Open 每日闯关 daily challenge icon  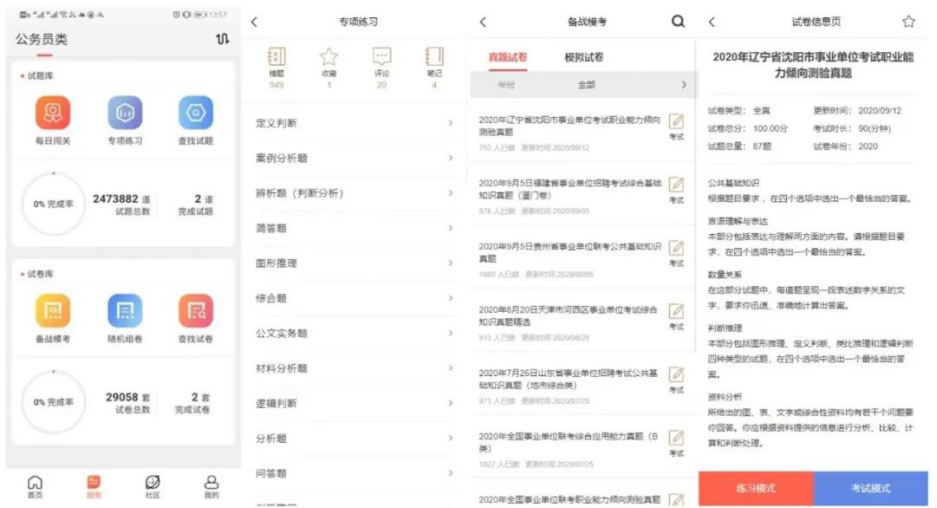click(x=53, y=115)
